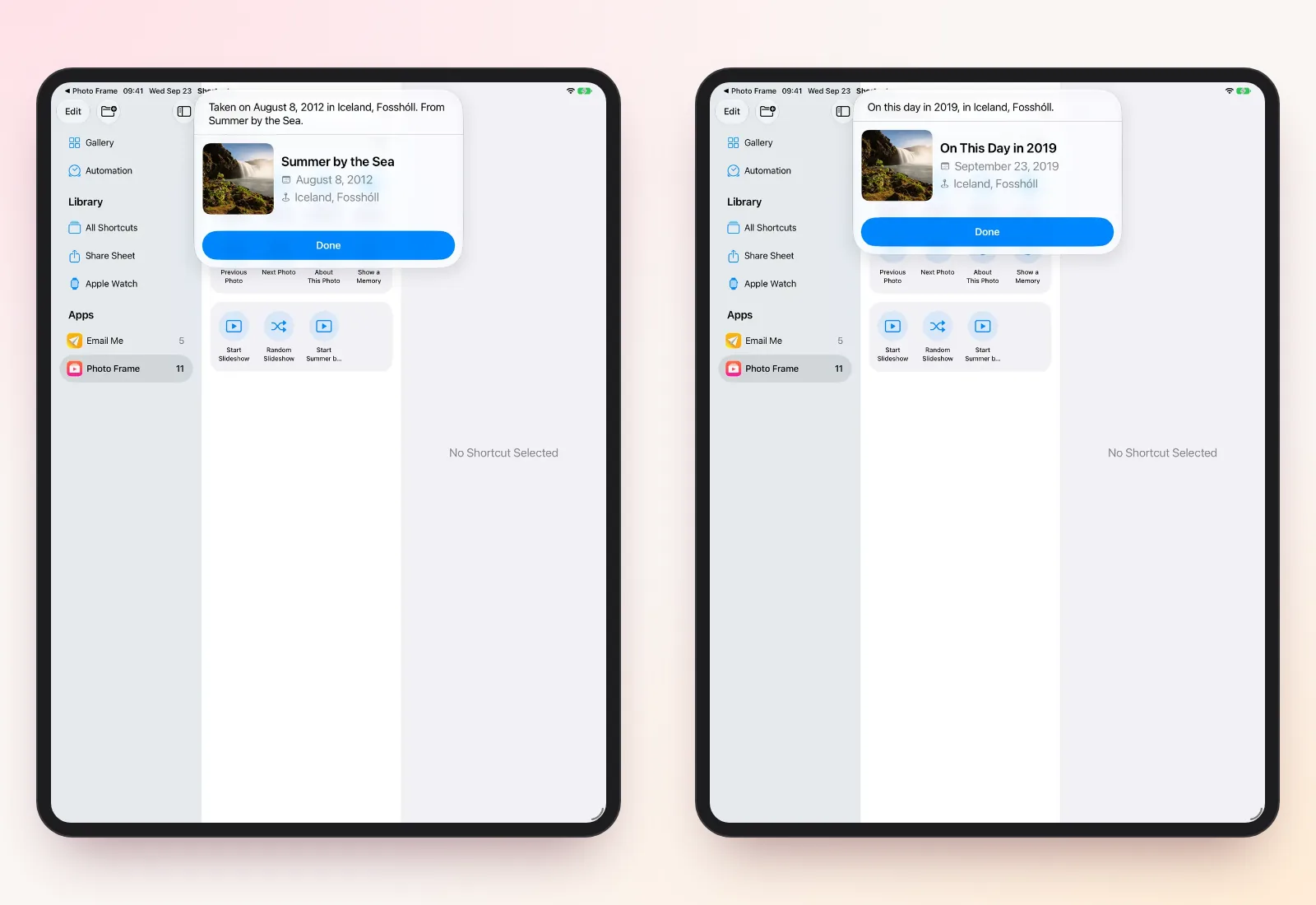Run Start Slideshow shortcut on the right iPad

[x=892, y=337]
